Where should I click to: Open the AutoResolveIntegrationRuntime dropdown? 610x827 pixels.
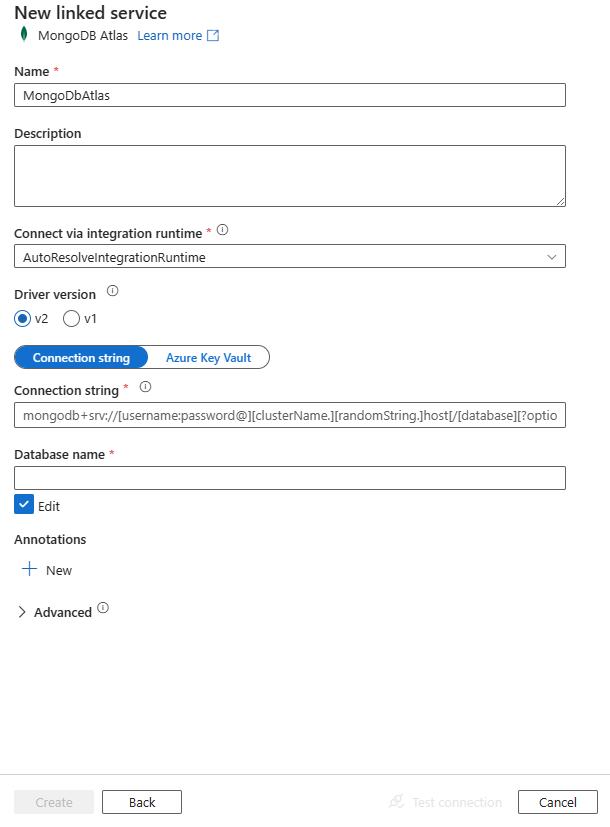[x=552, y=255]
